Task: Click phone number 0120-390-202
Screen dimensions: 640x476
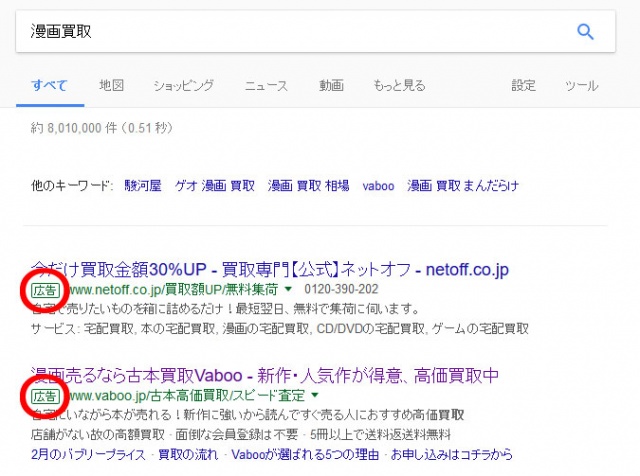Action: (x=341, y=289)
